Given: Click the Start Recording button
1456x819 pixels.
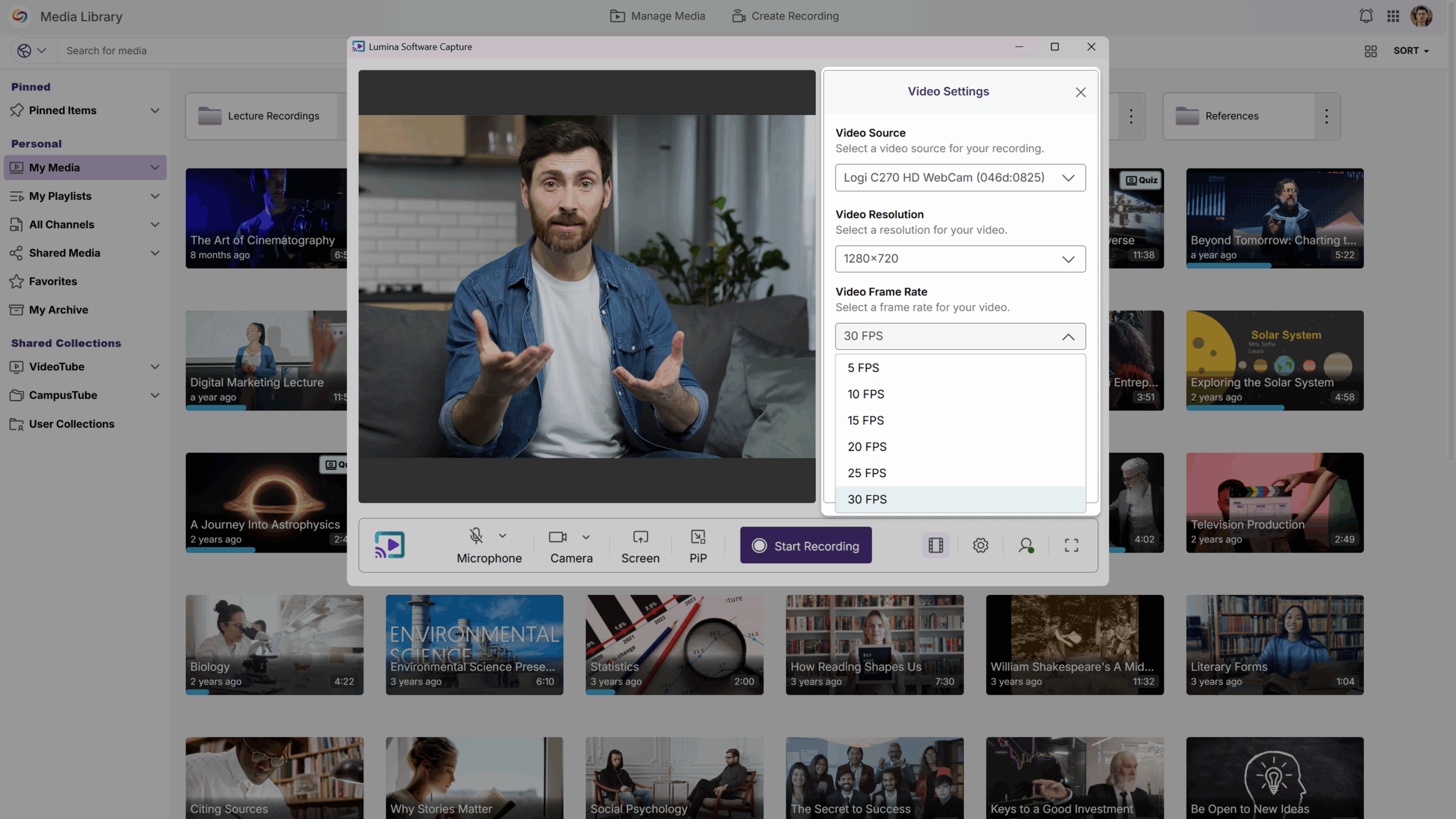Looking at the screenshot, I should [805, 545].
